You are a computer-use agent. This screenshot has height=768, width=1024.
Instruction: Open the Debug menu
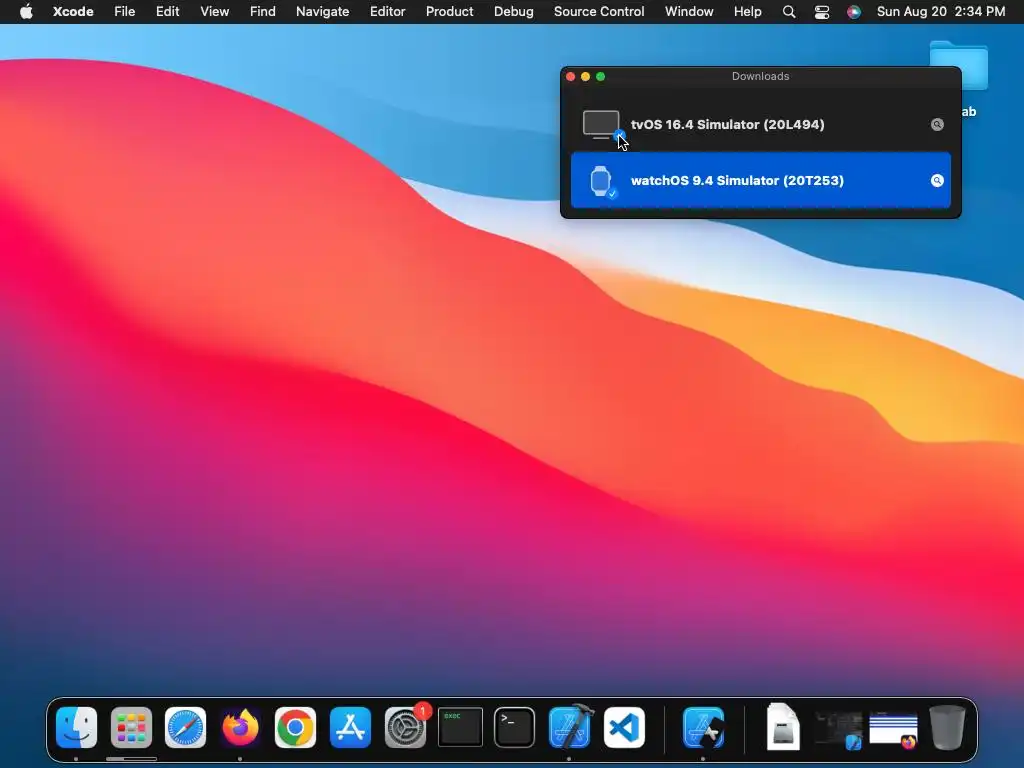click(x=513, y=12)
